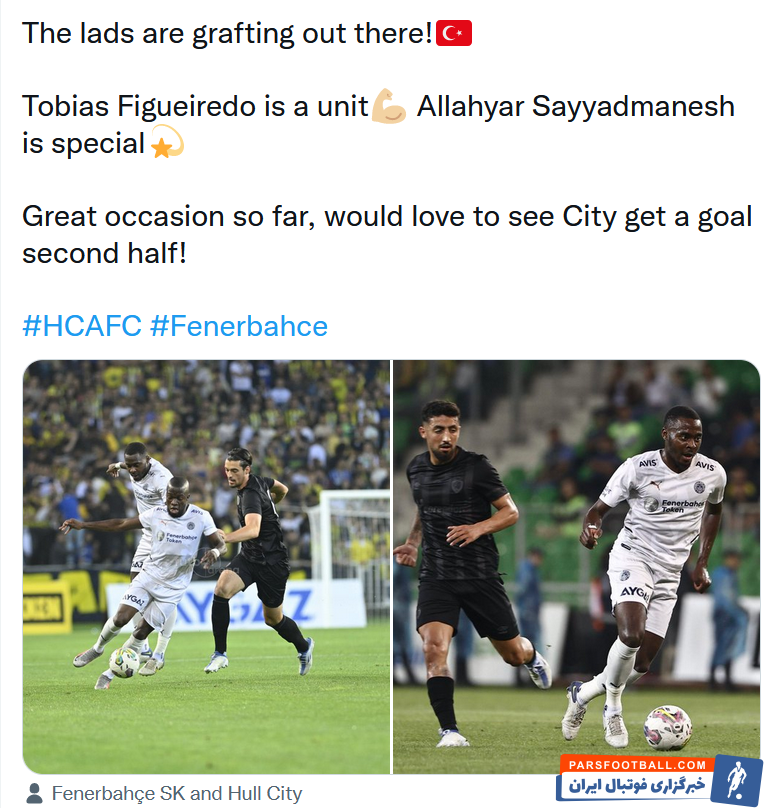The height and width of the screenshot is (808, 764).
Task: Click the person icon beside tagged accounts
Action: pyautogui.click(x=35, y=793)
